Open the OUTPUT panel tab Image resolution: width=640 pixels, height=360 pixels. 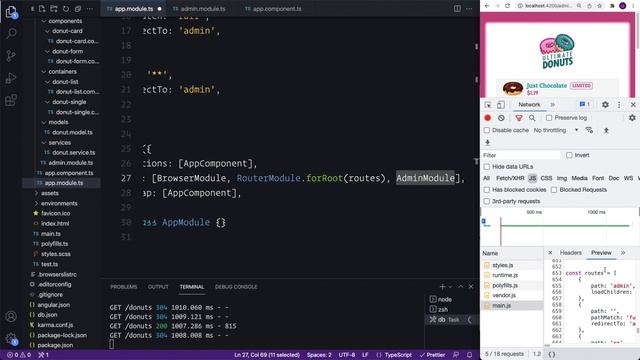(x=158, y=287)
